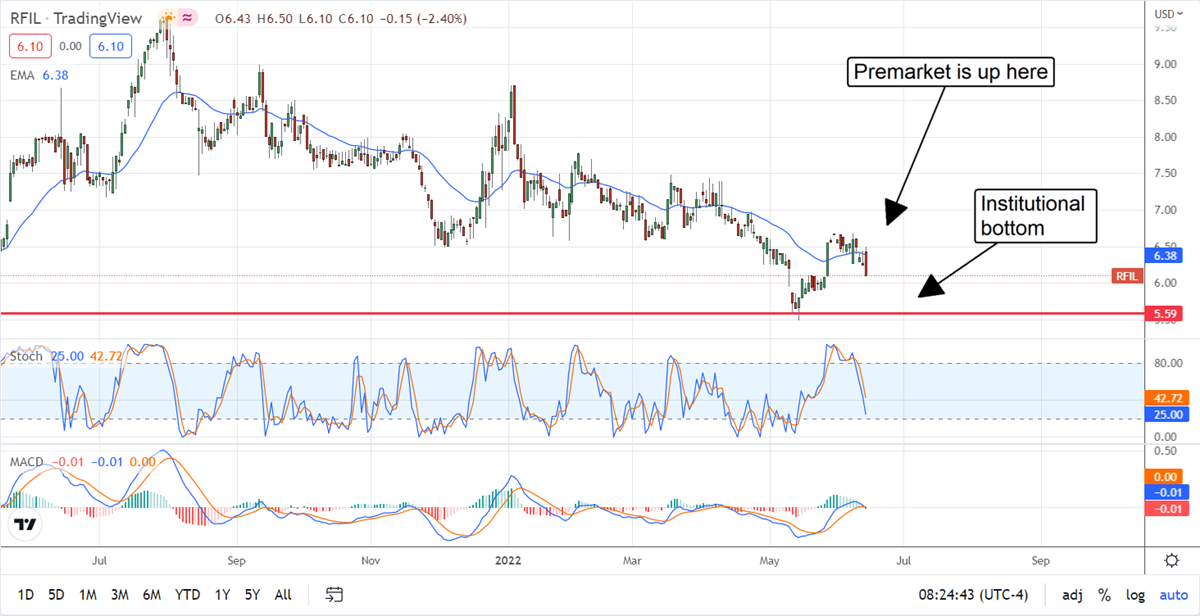
Task: Open chart settings gear icon
Action: [1171, 559]
